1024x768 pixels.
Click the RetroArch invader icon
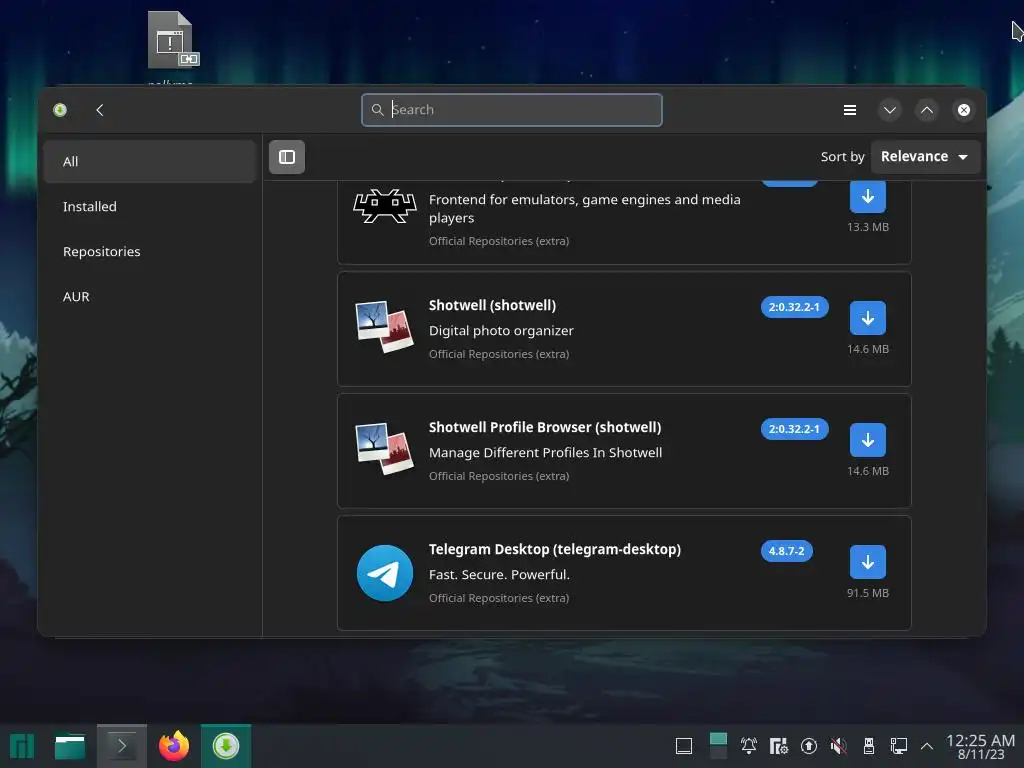coord(385,206)
